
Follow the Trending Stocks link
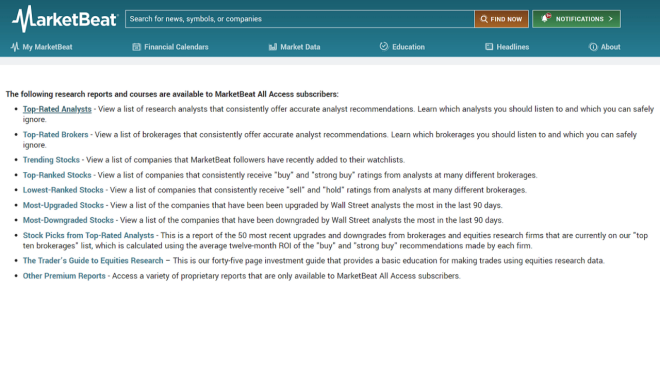click(51, 160)
